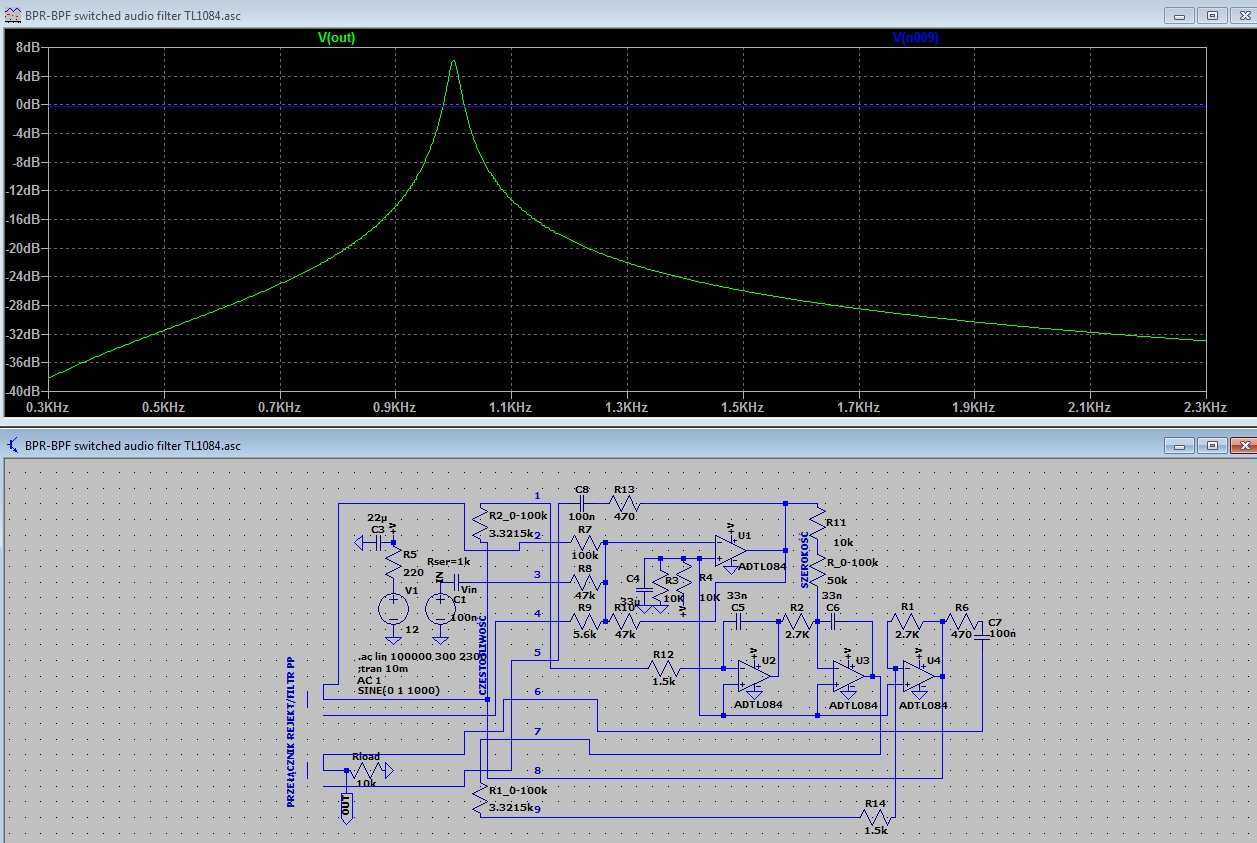Click the V(out) green trace label
Viewport: 1257px width, 843px height.
click(336, 38)
